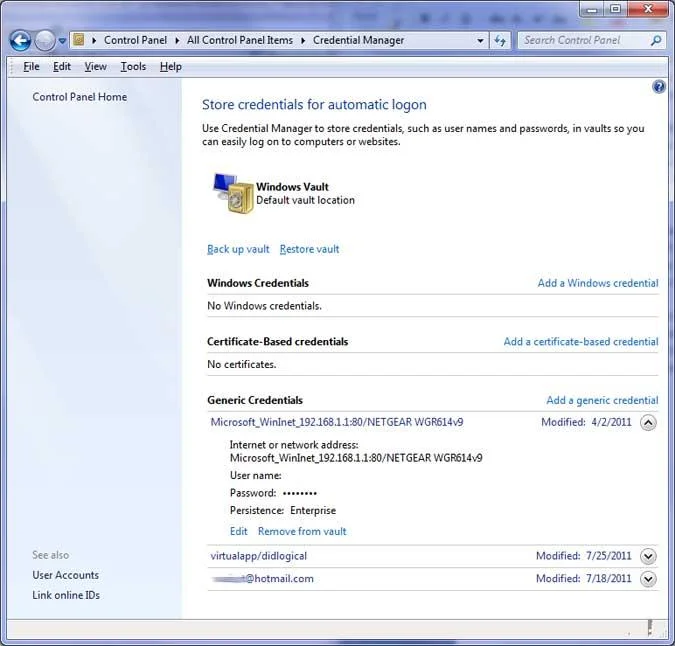
Task: Open Link online IDs
Action: [66, 595]
